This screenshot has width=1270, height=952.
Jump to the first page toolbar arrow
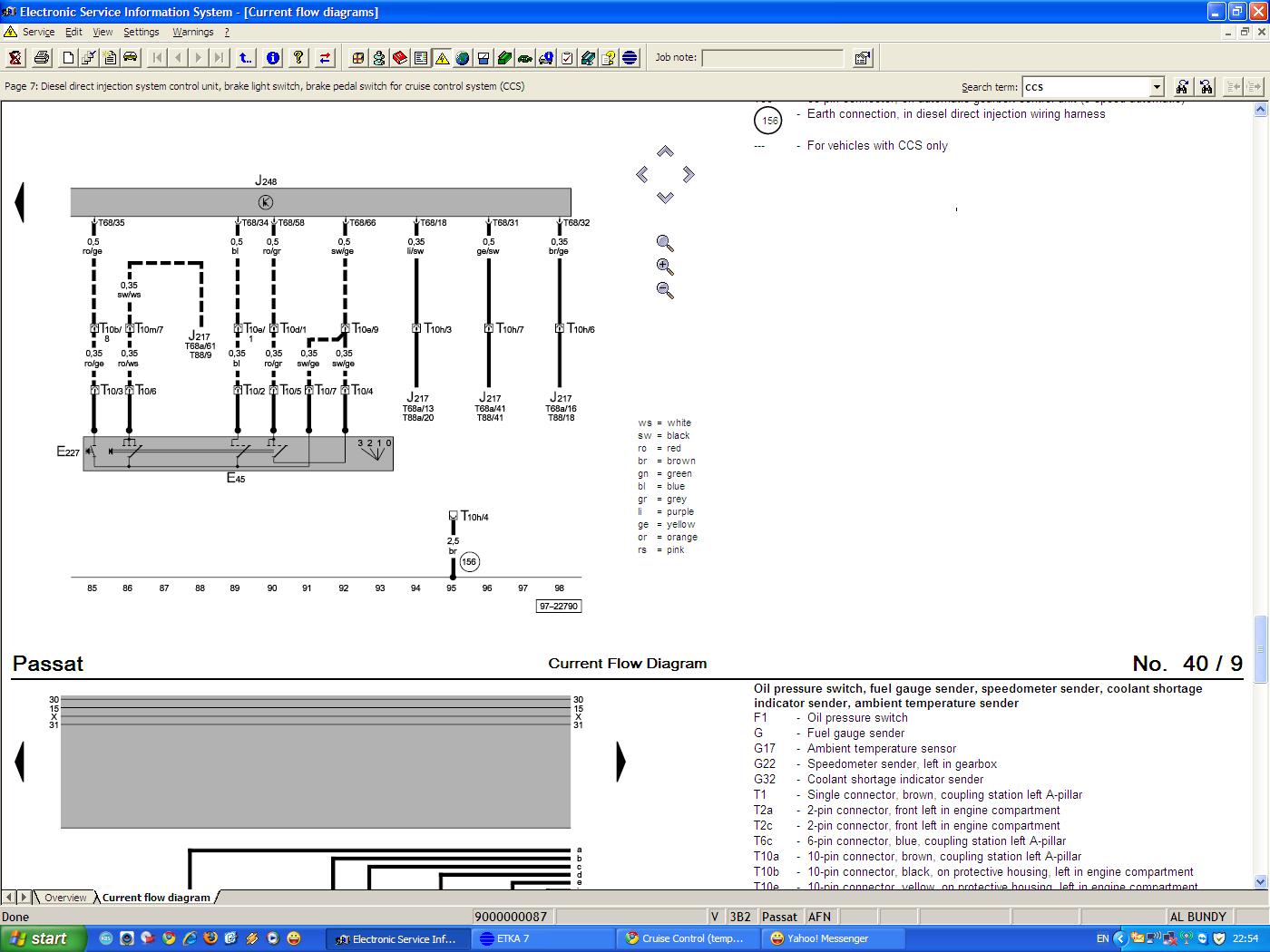157,58
